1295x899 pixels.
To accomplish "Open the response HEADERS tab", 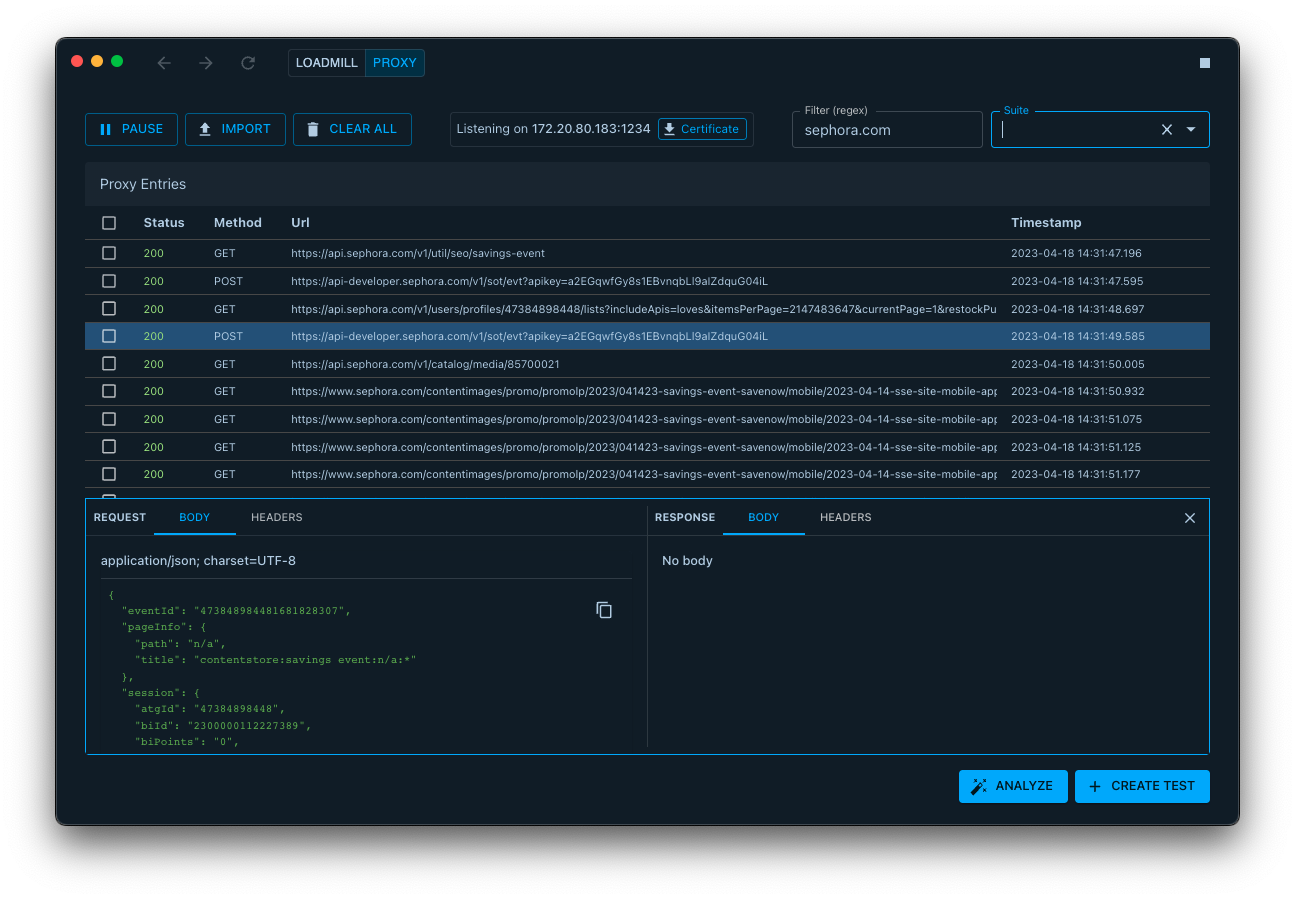I will [x=845, y=518].
